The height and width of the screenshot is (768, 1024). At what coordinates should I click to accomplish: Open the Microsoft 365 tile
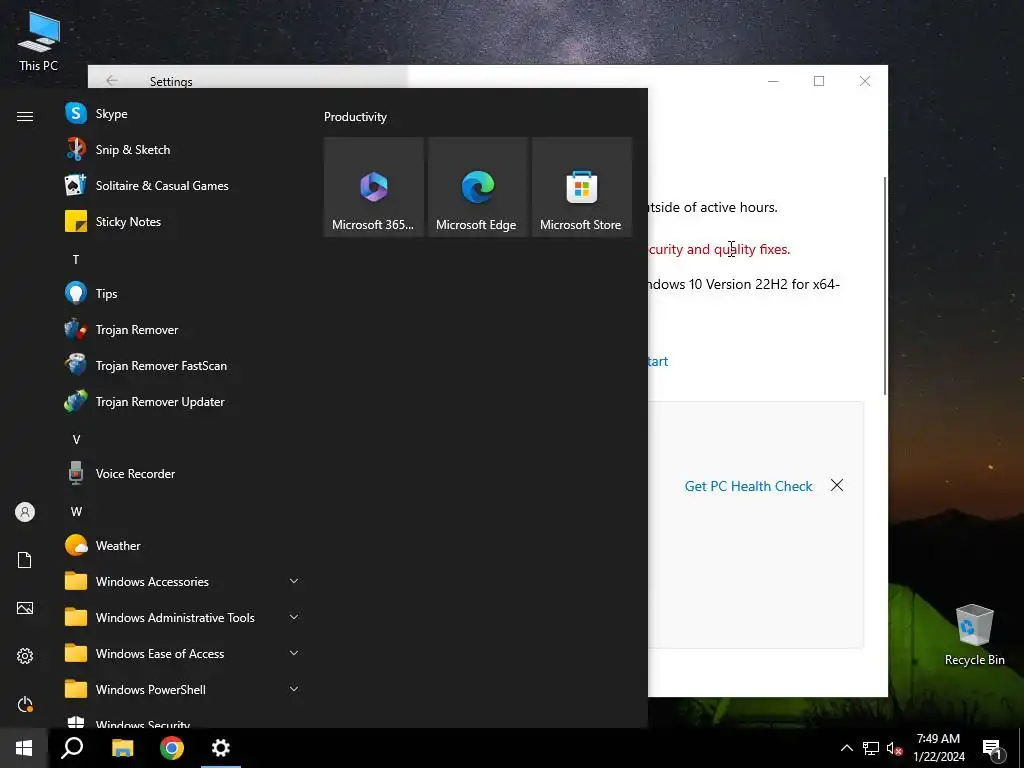coord(374,187)
